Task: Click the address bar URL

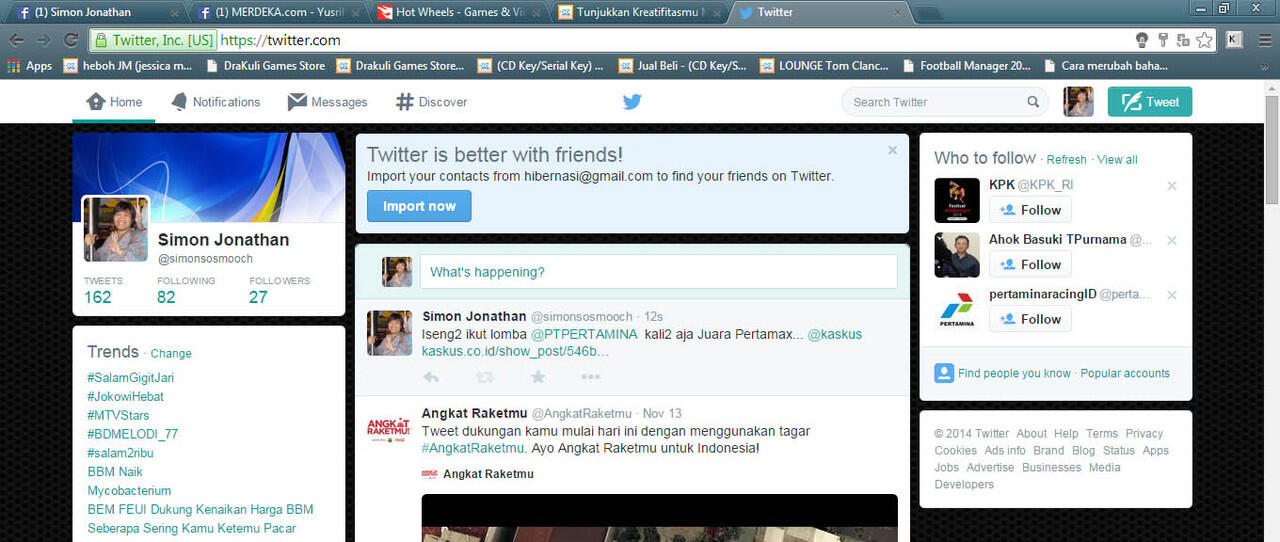Action: [280, 40]
